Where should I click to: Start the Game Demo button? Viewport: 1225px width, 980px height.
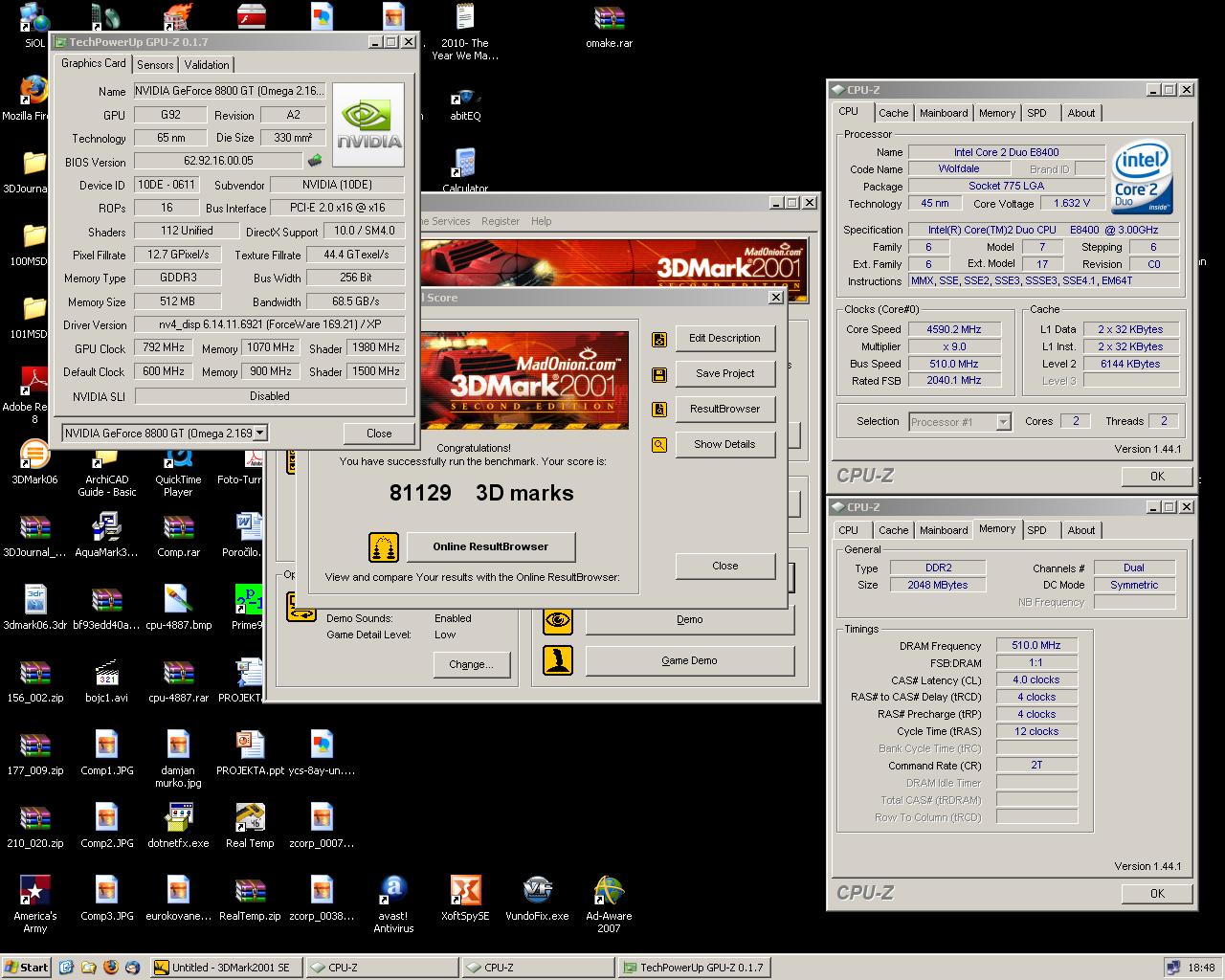[x=689, y=660]
